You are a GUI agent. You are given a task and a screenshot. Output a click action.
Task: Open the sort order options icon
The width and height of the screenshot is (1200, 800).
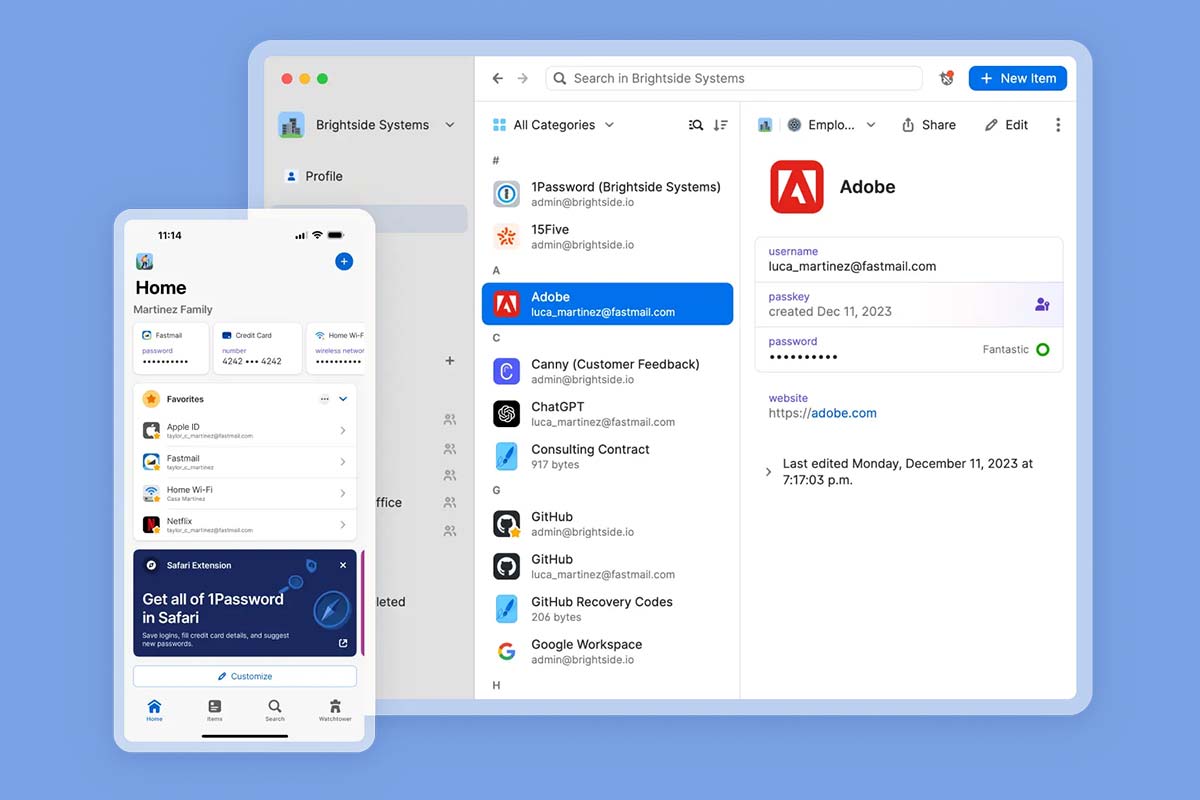(x=721, y=125)
